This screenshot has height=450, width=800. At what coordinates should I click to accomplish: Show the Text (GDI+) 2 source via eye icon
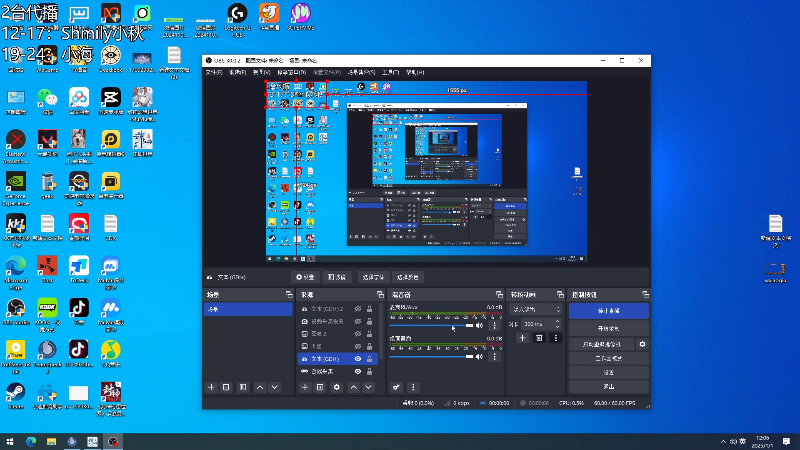click(x=358, y=309)
